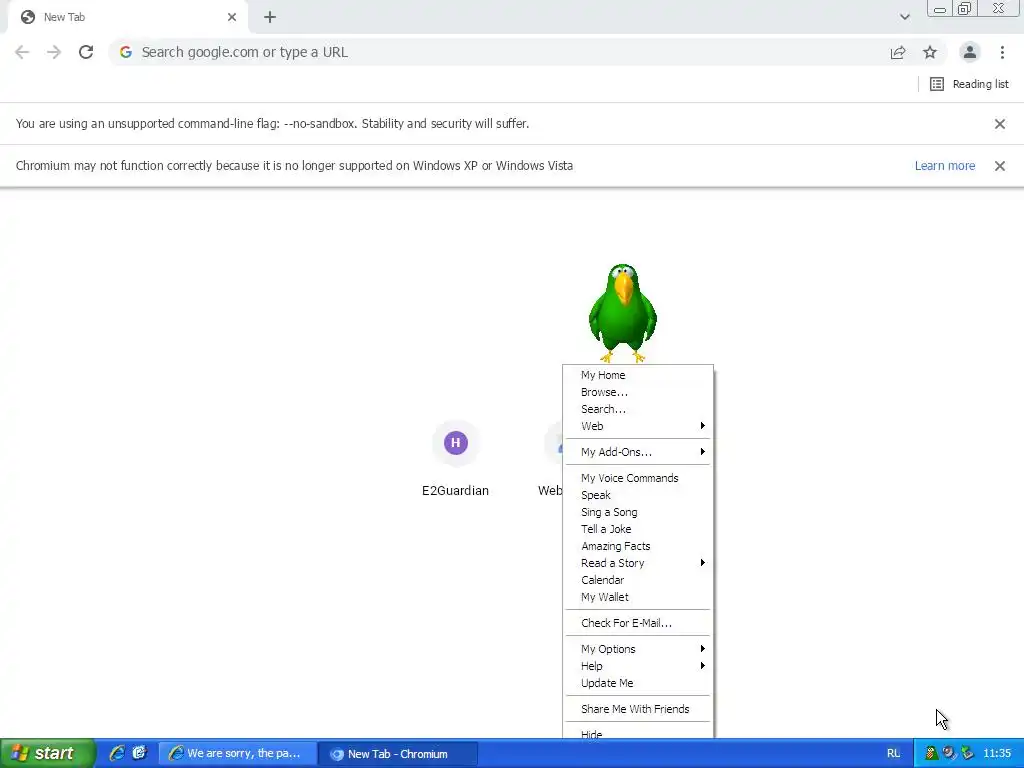Choose Share Me With Friends

pyautogui.click(x=639, y=709)
